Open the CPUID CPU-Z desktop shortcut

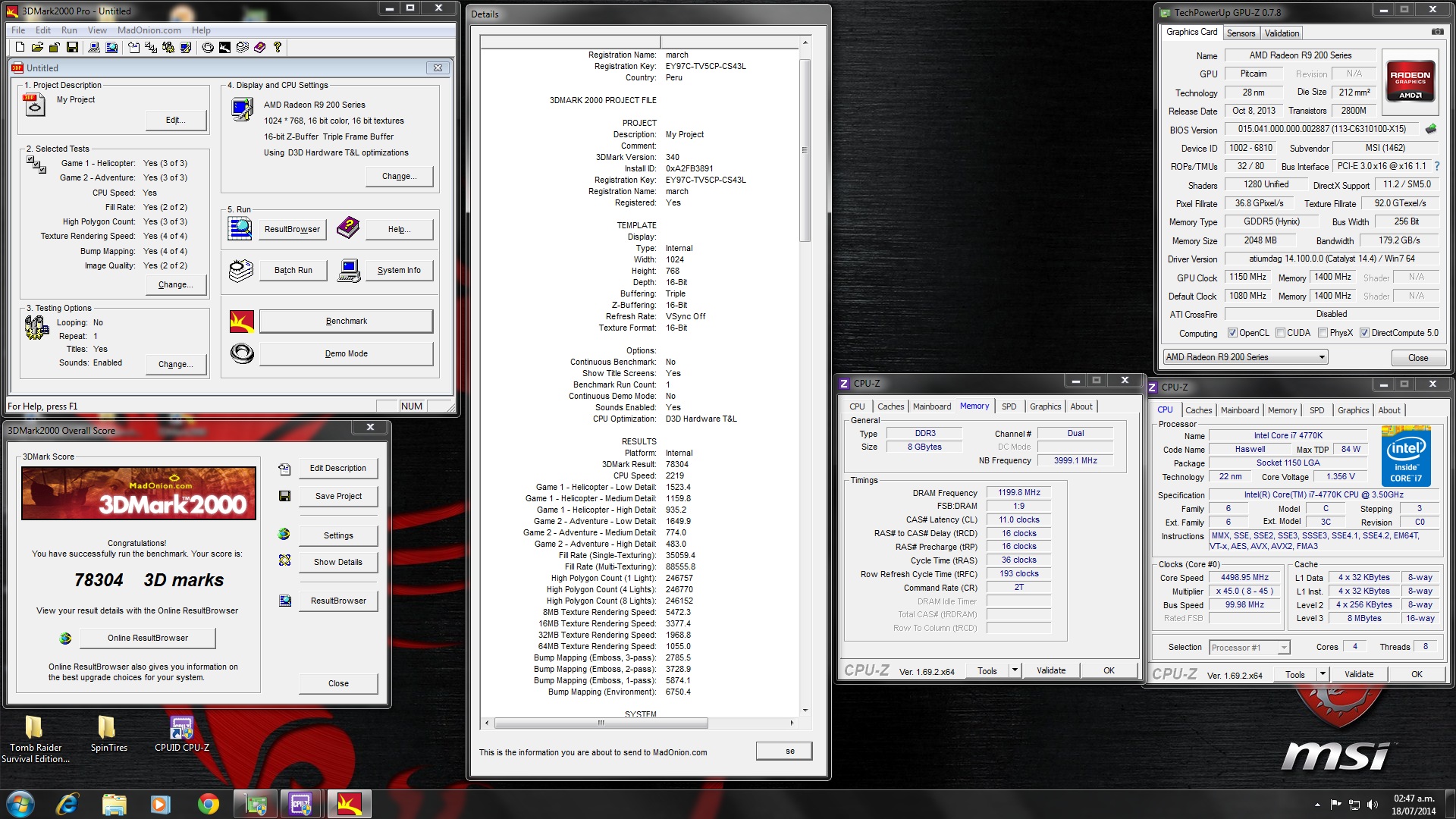coord(182,734)
